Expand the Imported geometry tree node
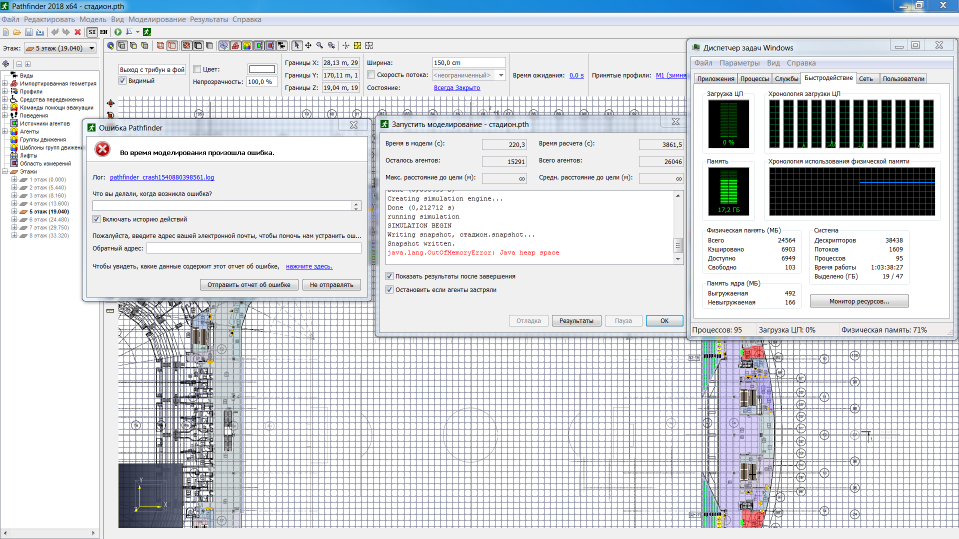959x539 pixels. click(6, 84)
